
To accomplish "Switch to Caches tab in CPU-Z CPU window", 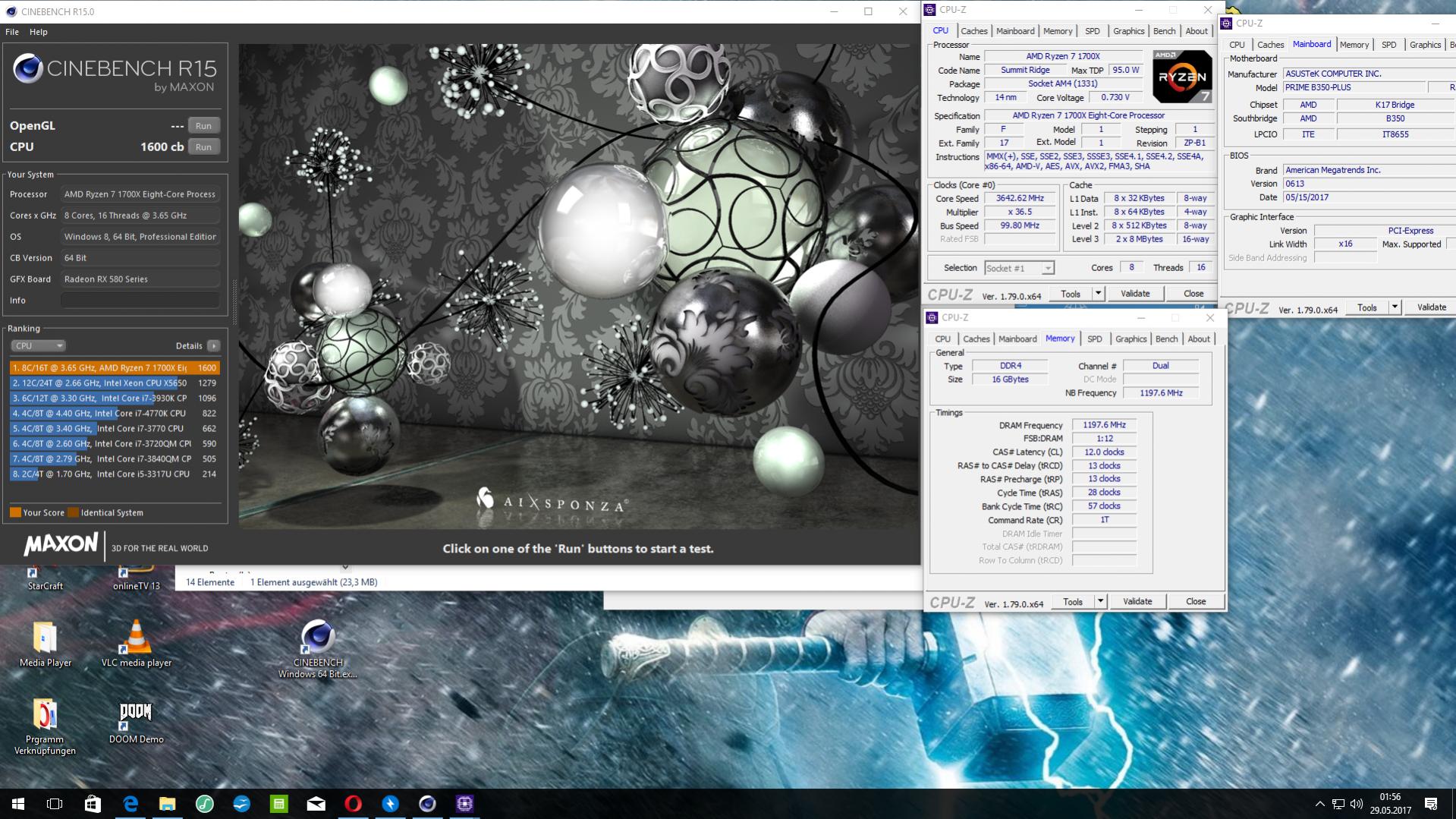I will tap(973, 31).
